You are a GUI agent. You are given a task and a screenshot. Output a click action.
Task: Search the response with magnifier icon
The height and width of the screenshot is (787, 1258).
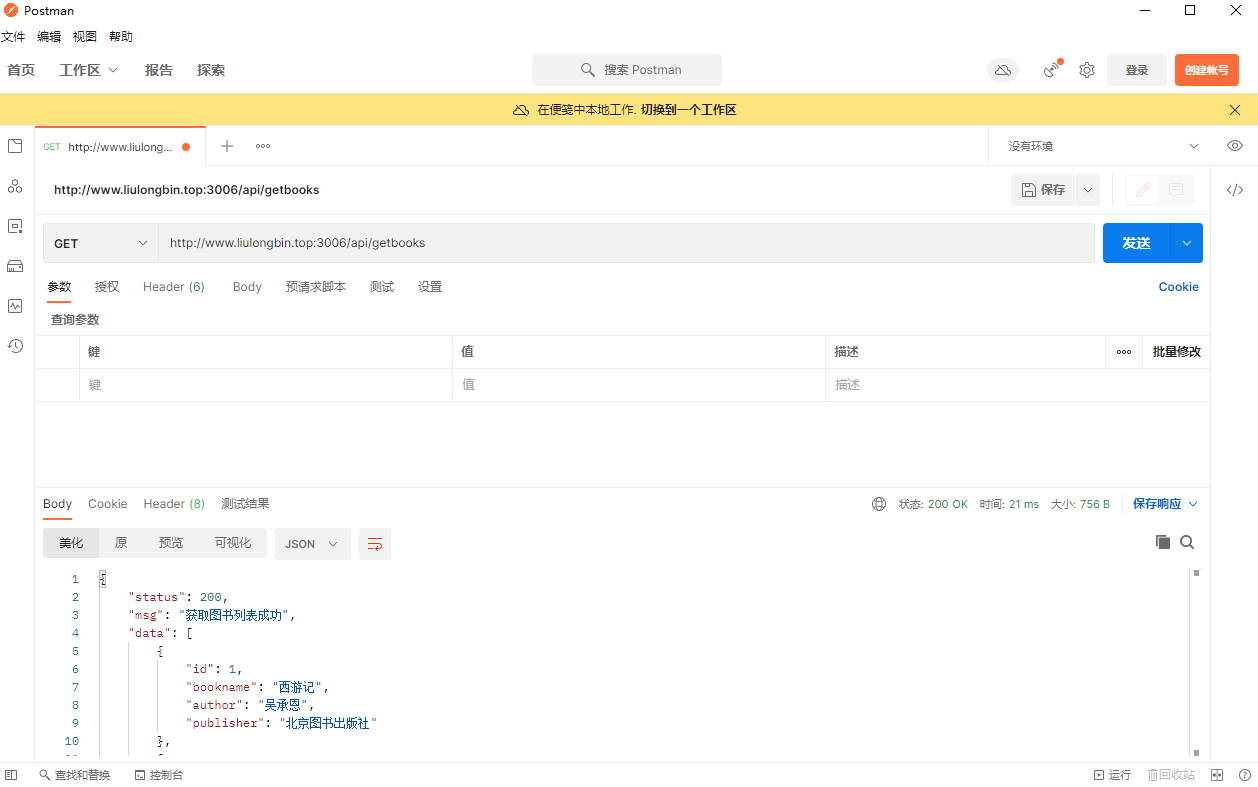pyautogui.click(x=1187, y=542)
